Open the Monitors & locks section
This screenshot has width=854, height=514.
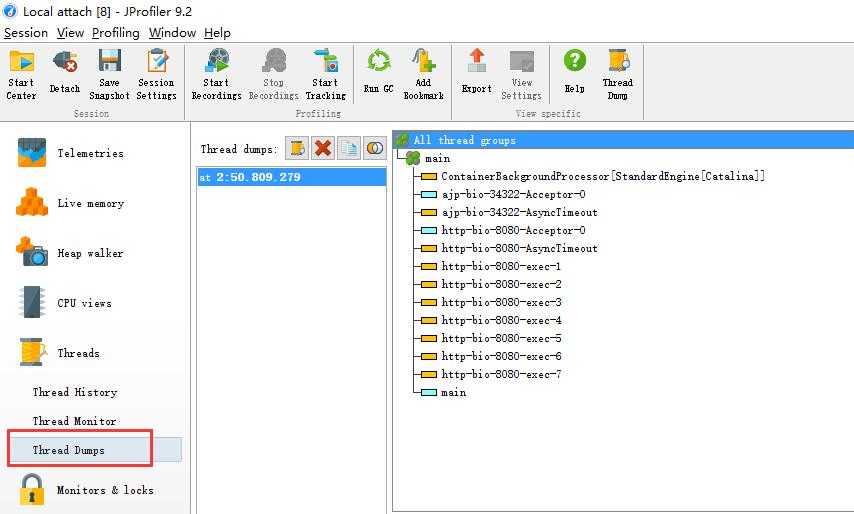[x=87, y=489]
